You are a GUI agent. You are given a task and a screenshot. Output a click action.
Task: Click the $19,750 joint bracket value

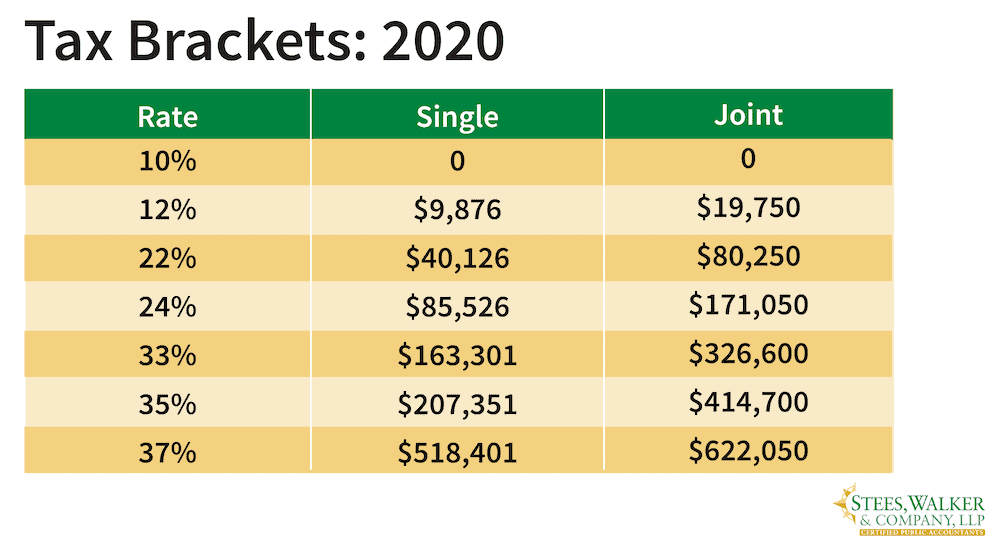click(x=748, y=208)
